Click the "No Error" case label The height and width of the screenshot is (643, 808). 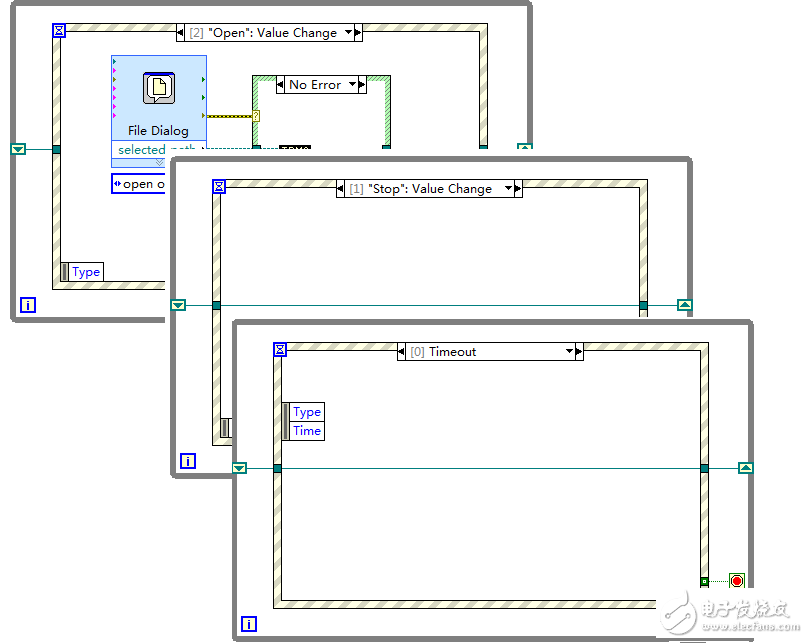point(315,84)
